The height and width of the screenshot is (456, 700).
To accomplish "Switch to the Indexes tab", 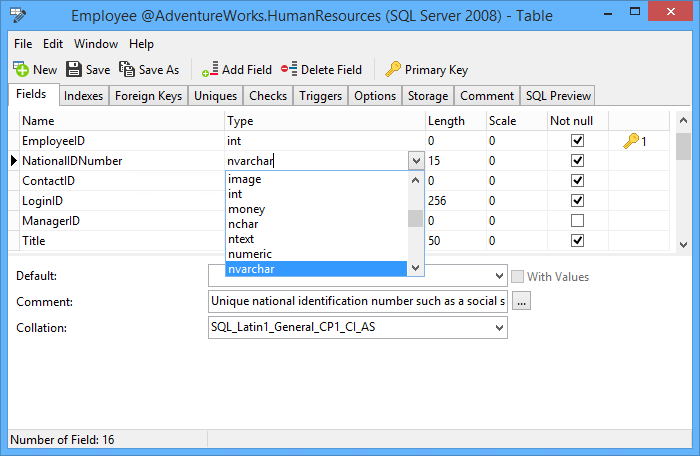I will pos(83,96).
